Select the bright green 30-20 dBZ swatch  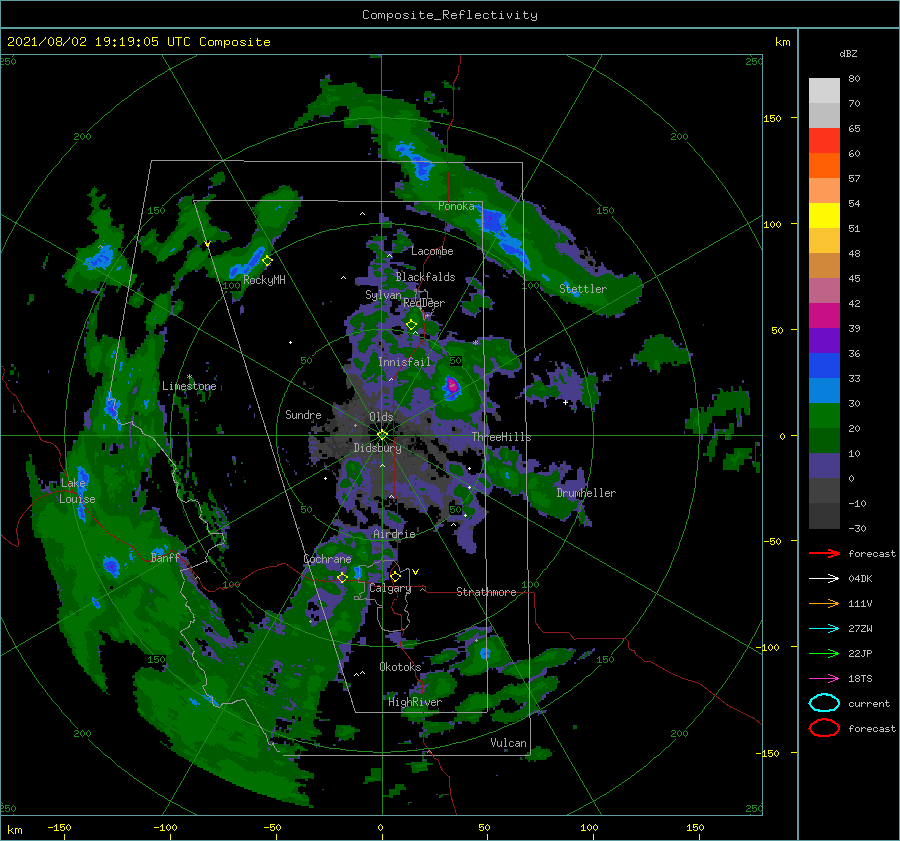[824, 416]
